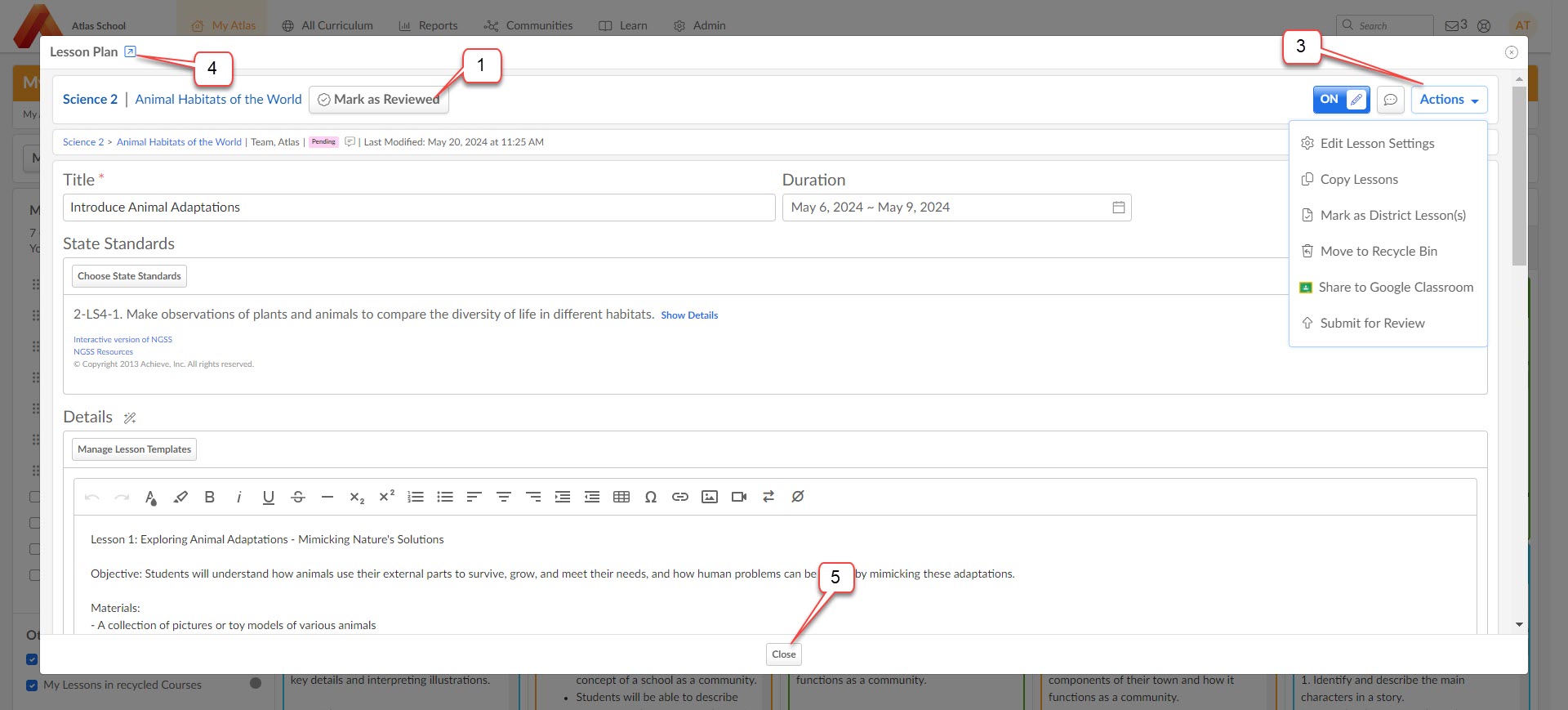This screenshot has width=1568, height=710.
Task: Open the special characters omega icon
Action: (x=651, y=497)
